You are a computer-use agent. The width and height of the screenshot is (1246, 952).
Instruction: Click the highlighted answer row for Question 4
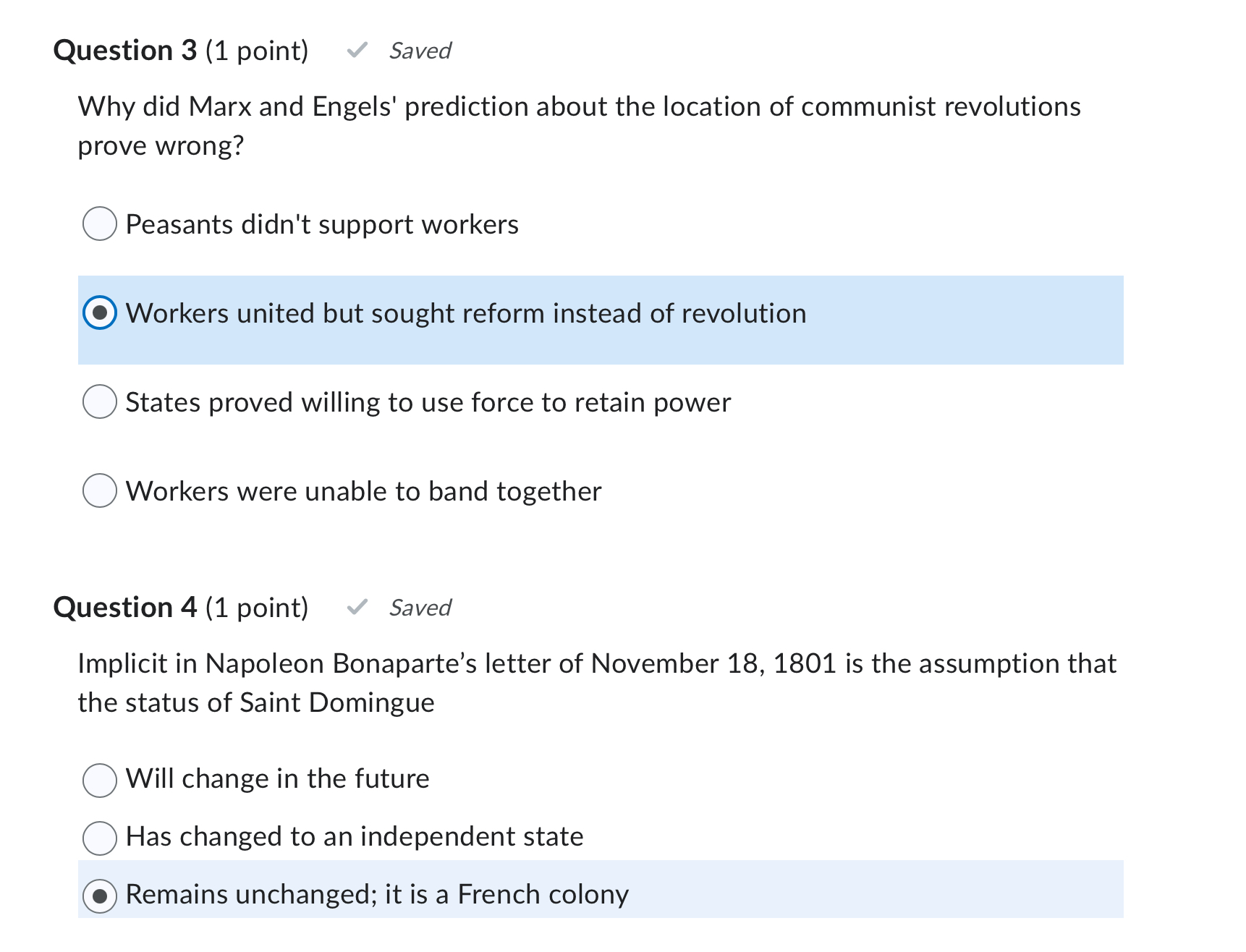[601, 895]
